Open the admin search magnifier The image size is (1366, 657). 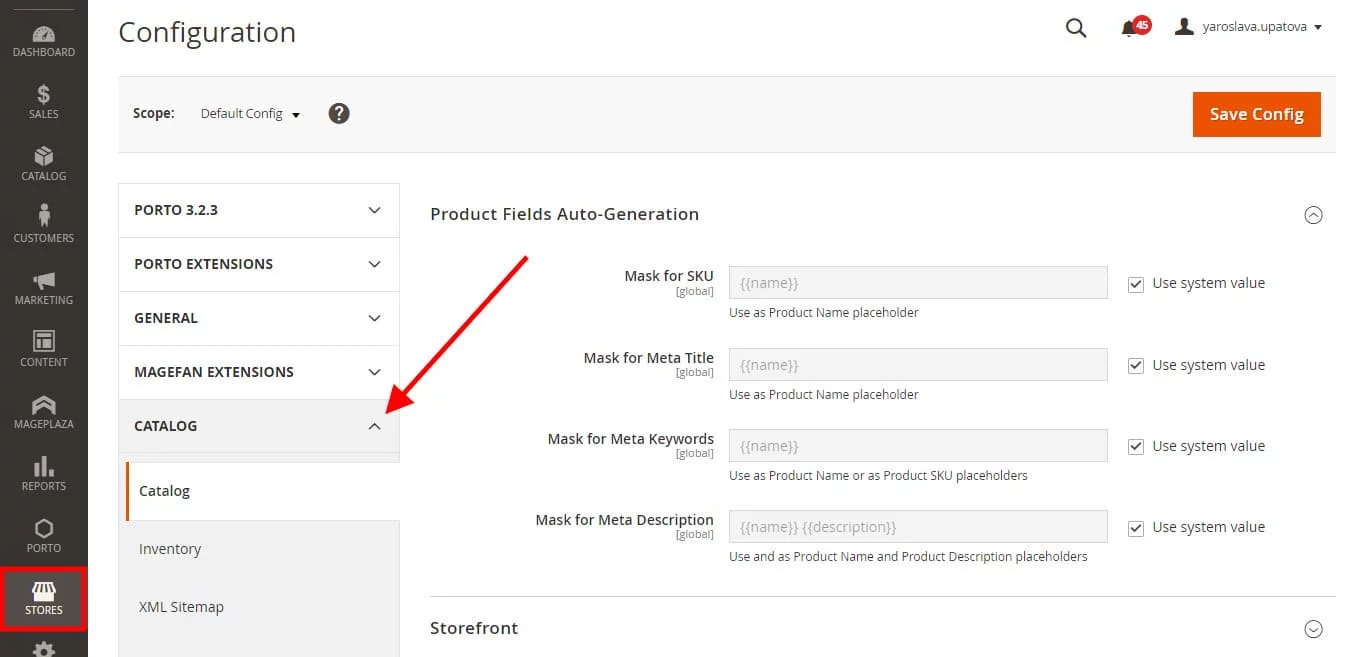(1075, 28)
